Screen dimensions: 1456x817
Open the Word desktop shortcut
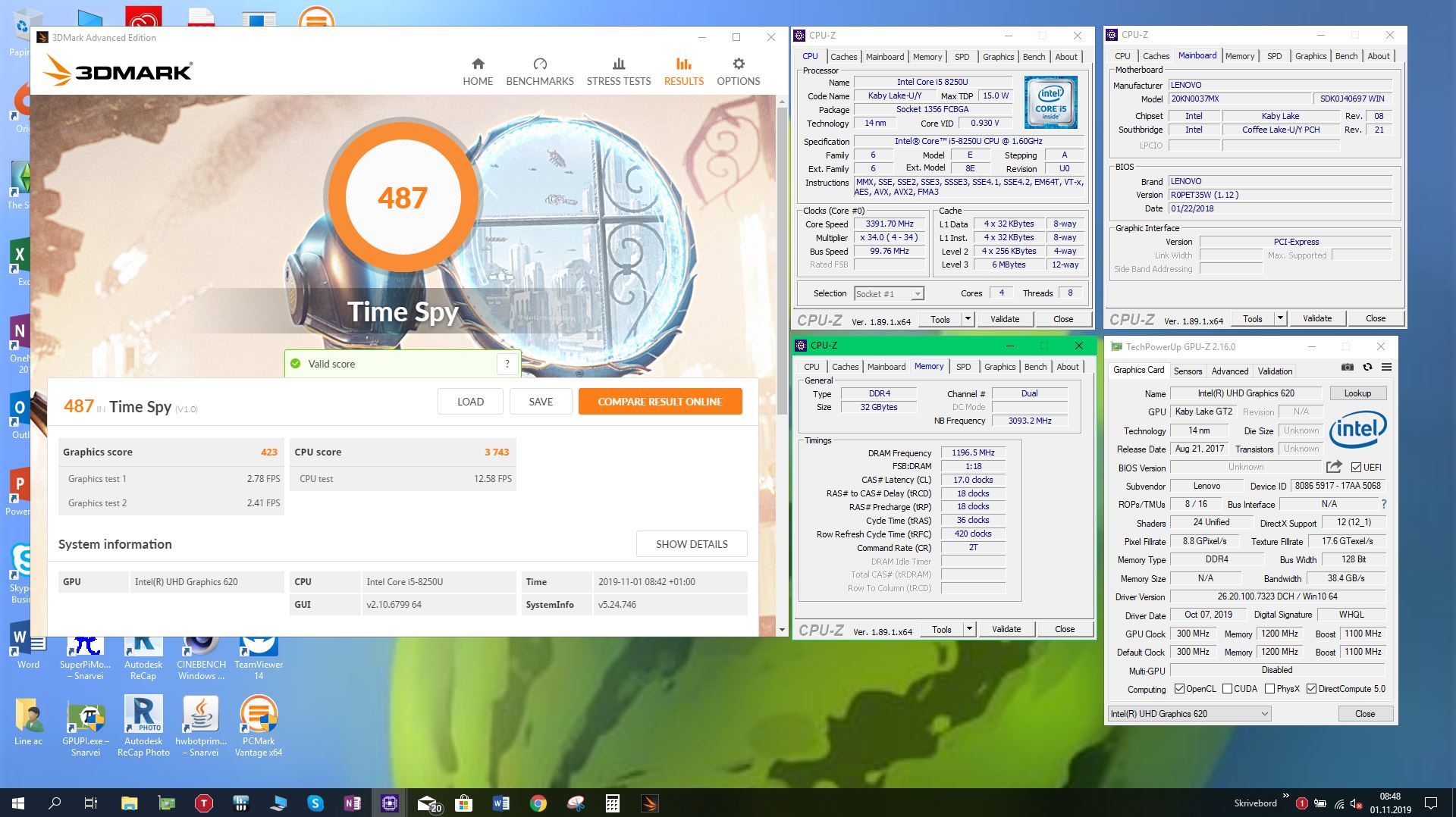point(28,645)
